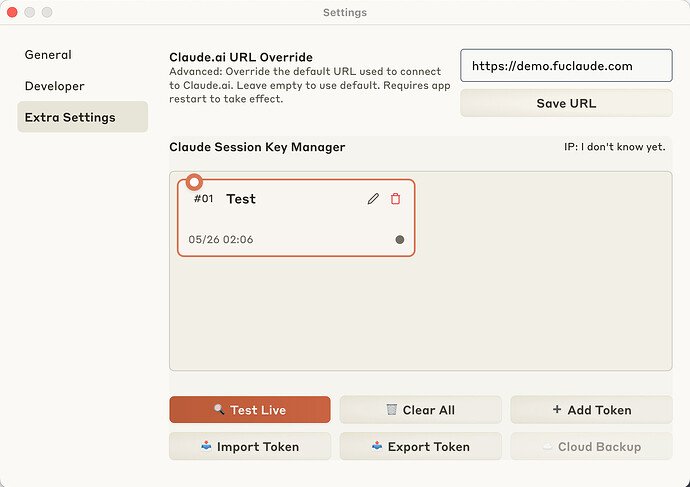Viewport: 690px width, 487px height.
Task: Delete the Test token via trash icon
Action: pos(396,199)
